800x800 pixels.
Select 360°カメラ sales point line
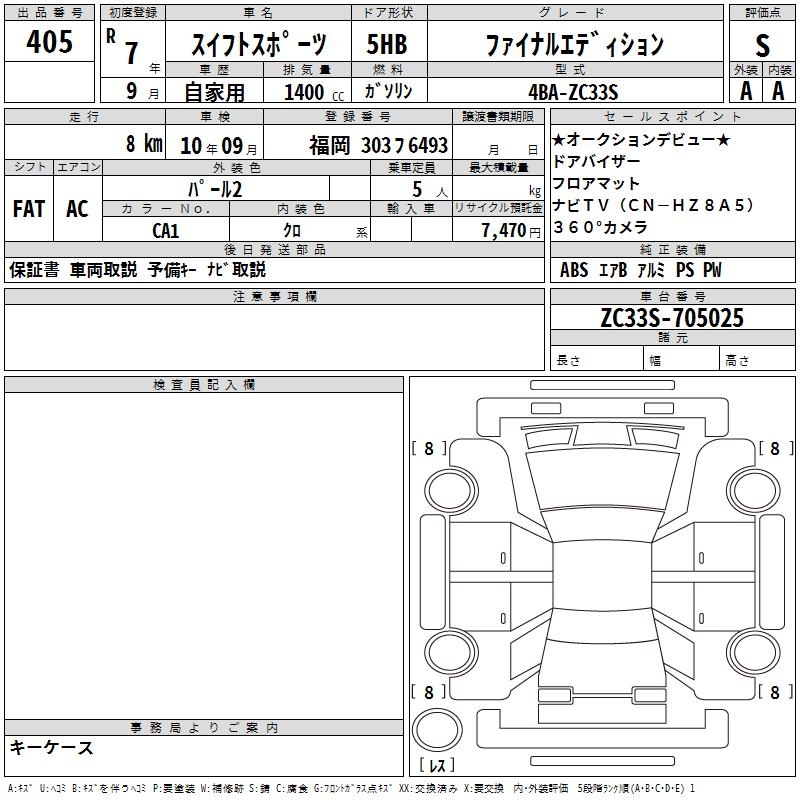601,227
